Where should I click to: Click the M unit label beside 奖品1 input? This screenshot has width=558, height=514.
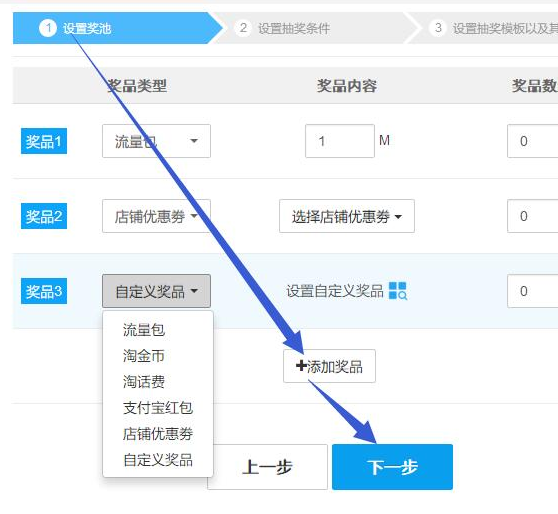[x=384, y=140]
